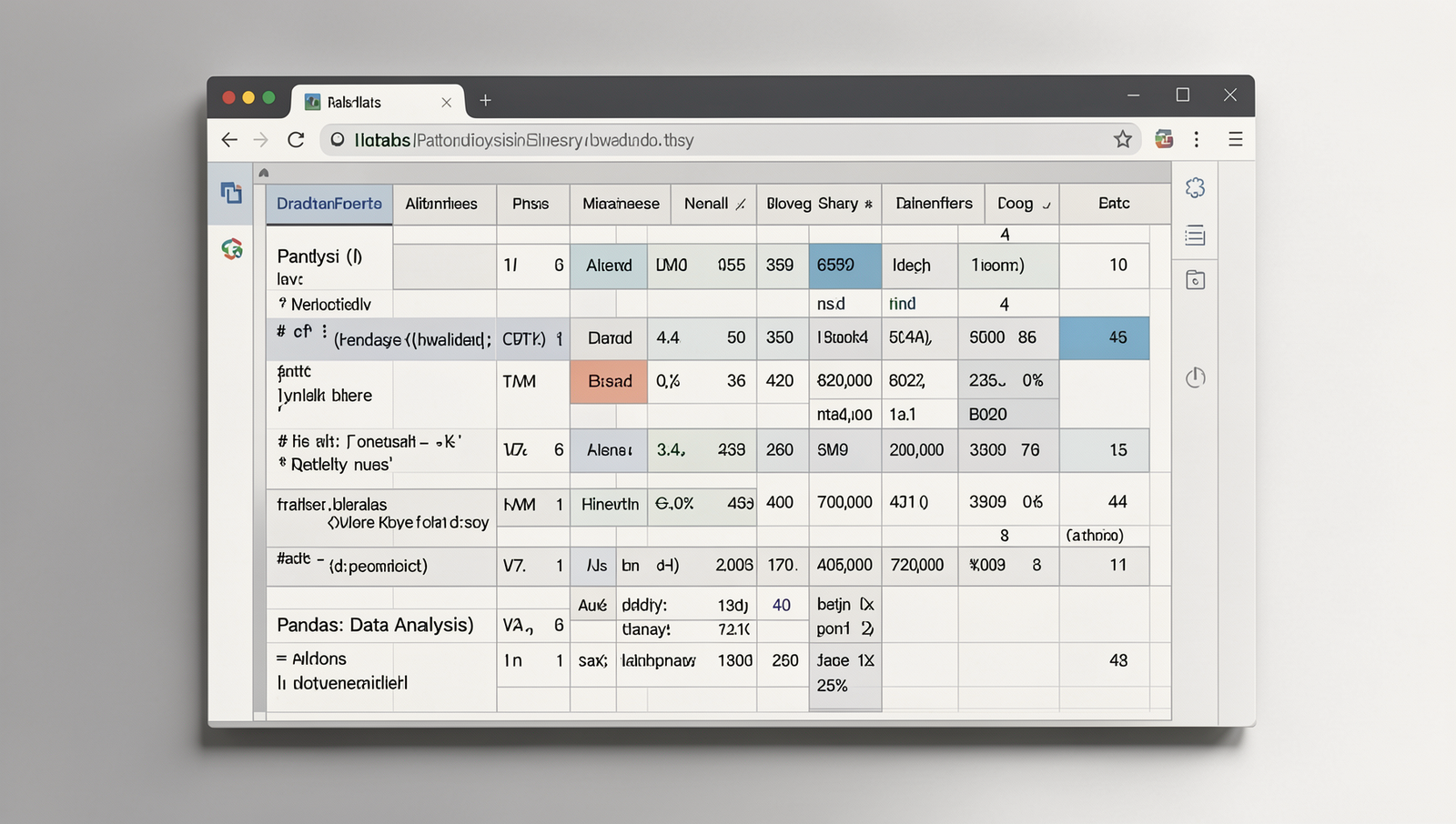The height and width of the screenshot is (824, 1456).
Task: Click the small up arrow above the table
Action: coord(264,173)
